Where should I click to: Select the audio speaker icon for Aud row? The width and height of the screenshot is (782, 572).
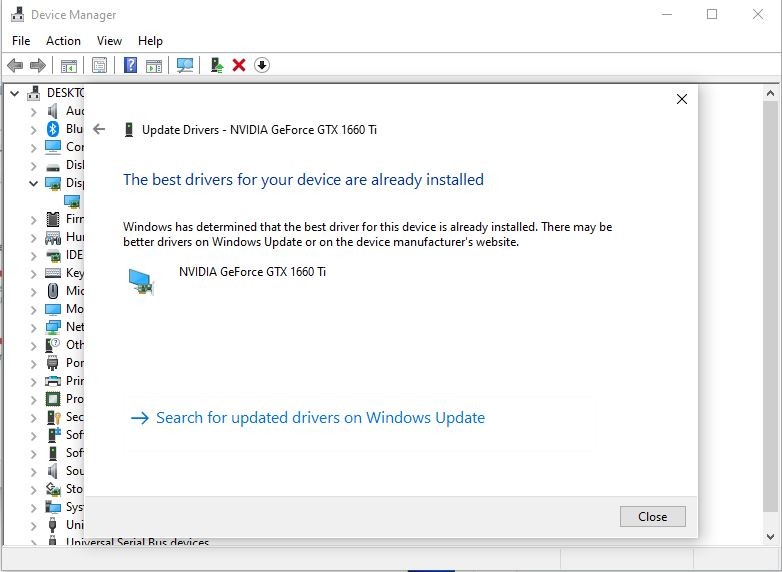(x=53, y=111)
